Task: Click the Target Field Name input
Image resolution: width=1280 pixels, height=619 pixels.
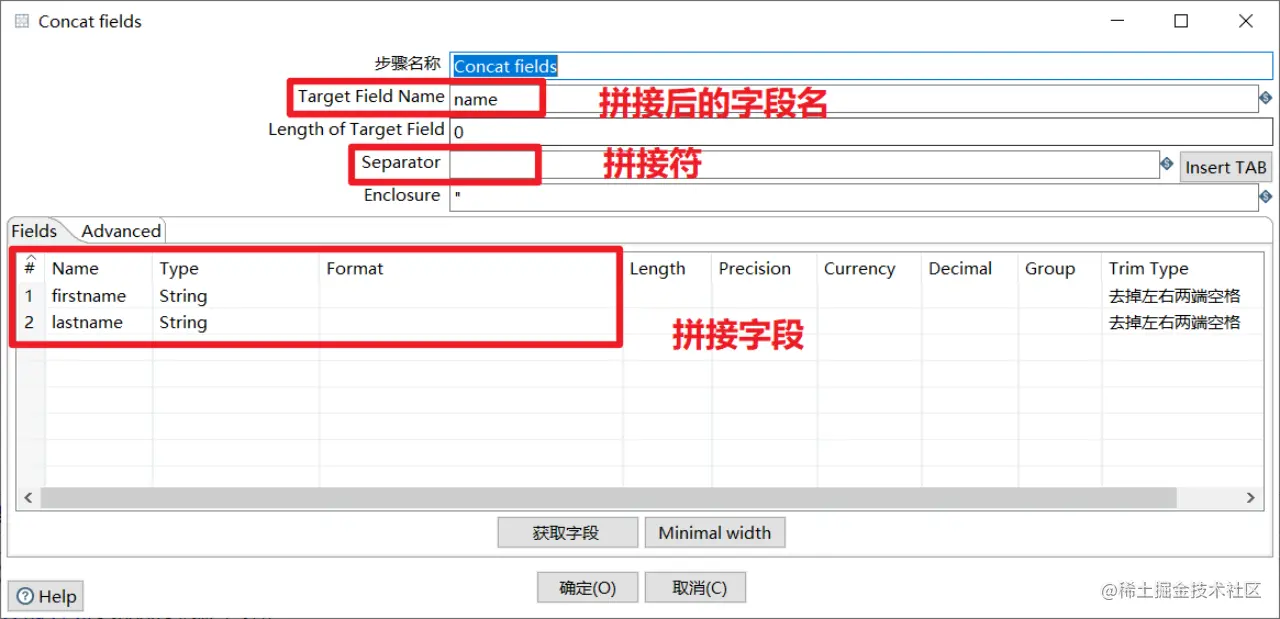Action: [853, 99]
